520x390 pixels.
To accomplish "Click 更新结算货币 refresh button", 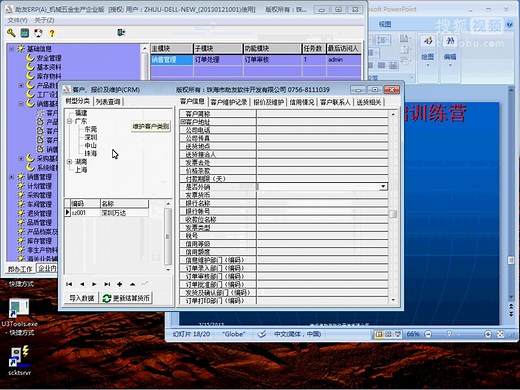I will (126, 298).
